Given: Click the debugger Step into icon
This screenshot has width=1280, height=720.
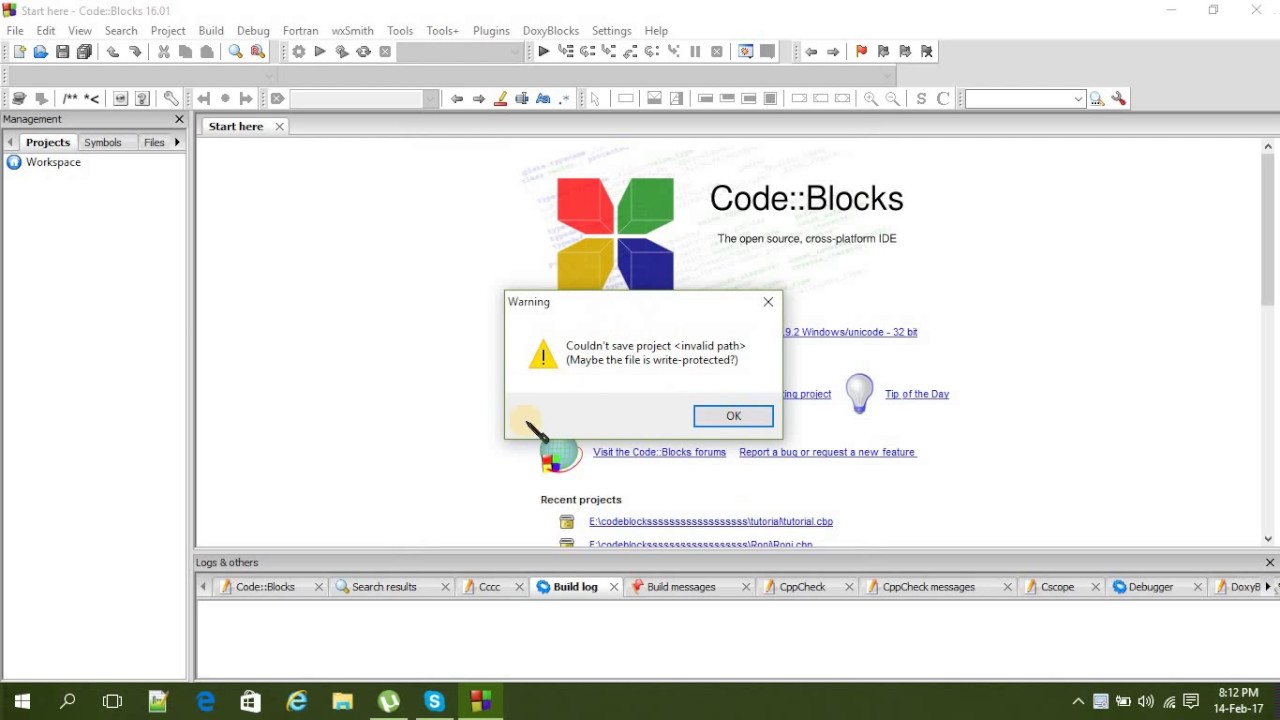Looking at the screenshot, I should 608,52.
